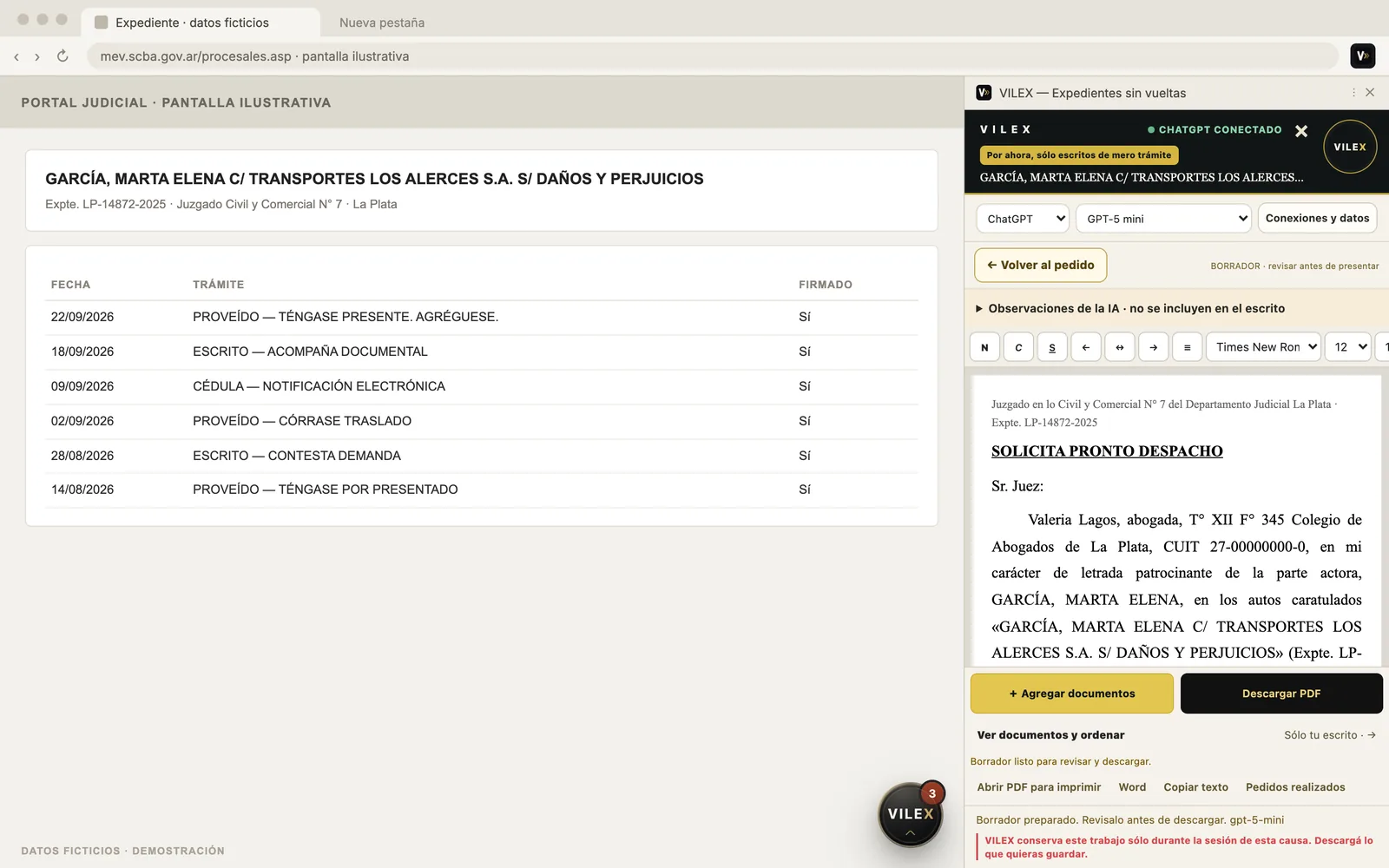
Task: Align text left with the left-arrow button
Action: point(1086,347)
